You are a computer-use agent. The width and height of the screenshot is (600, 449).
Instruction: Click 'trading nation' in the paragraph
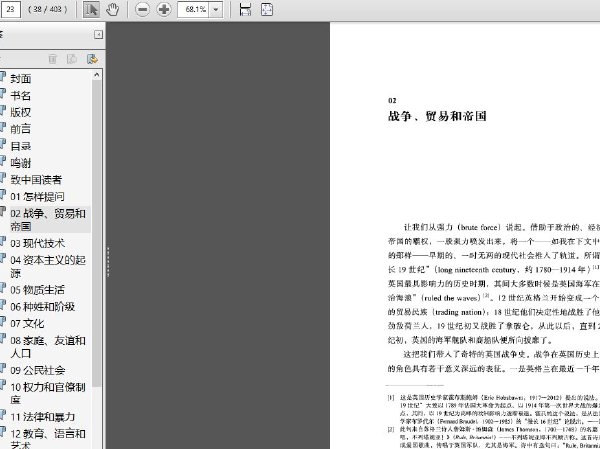pyautogui.click(x=460, y=312)
